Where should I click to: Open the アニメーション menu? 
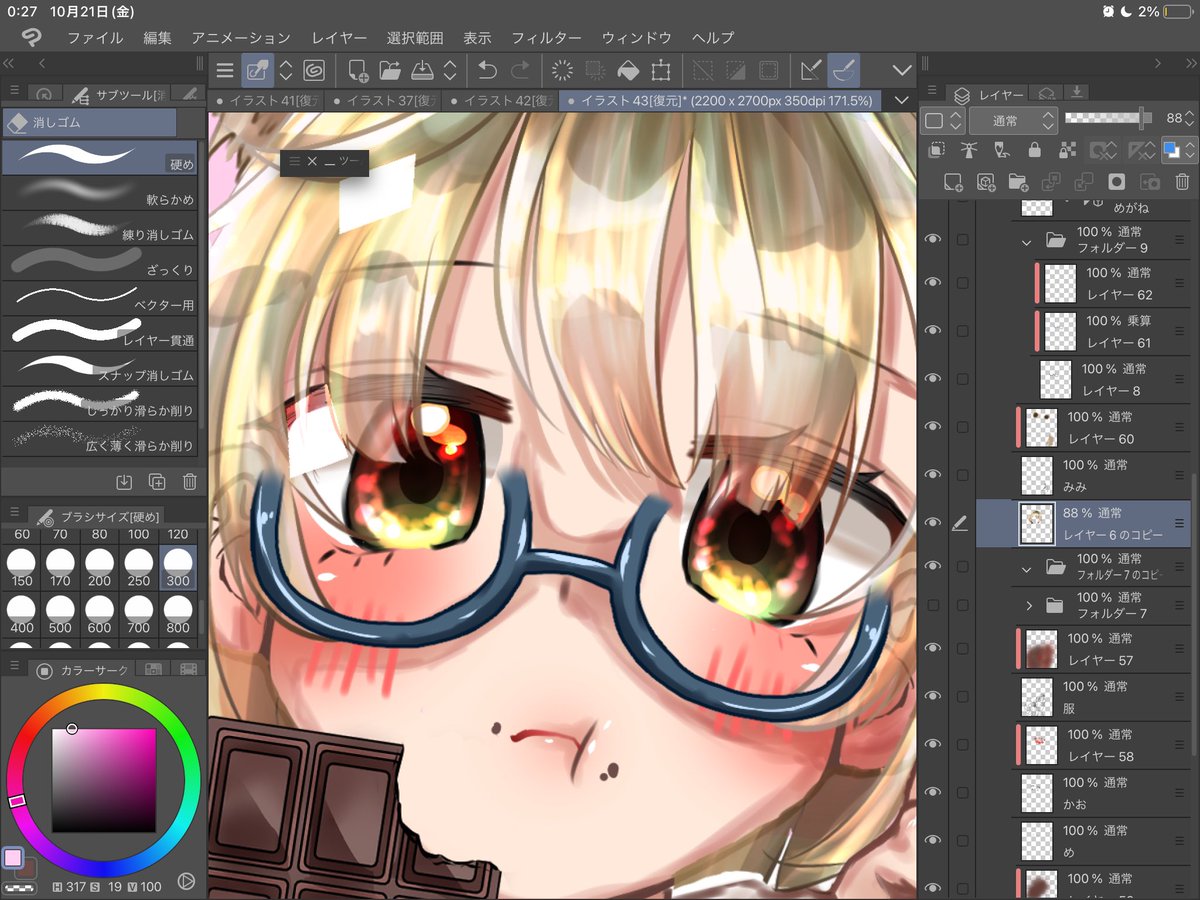coord(241,38)
